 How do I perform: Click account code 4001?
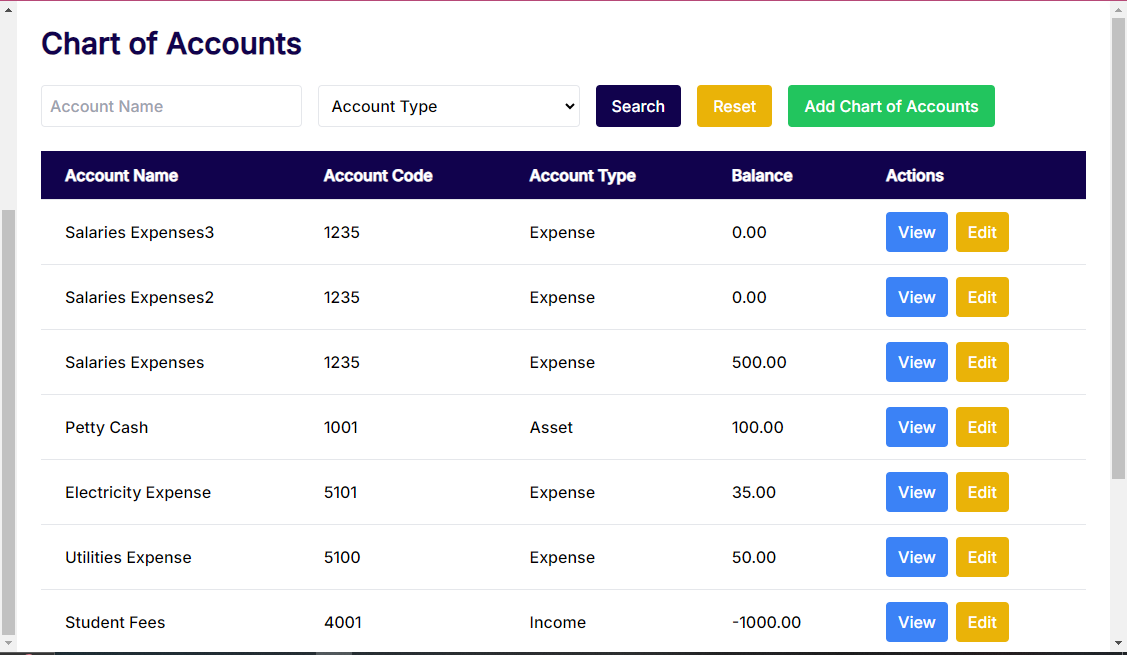click(343, 622)
